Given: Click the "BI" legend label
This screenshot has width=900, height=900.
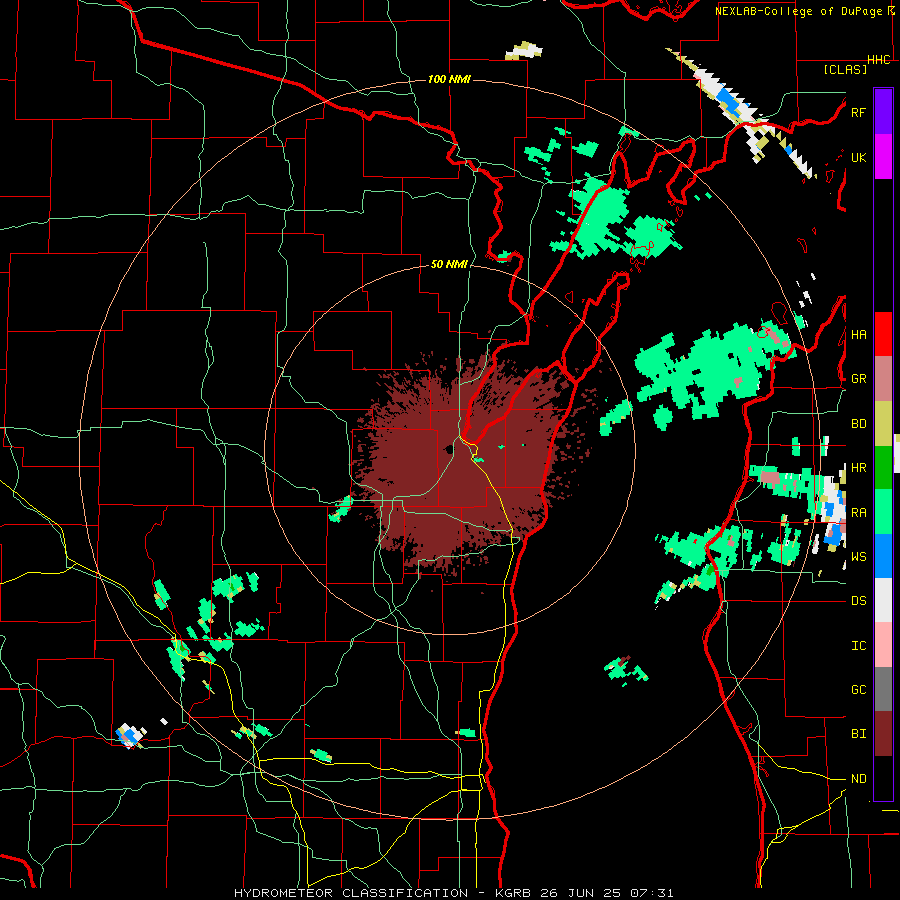Looking at the screenshot, I should (x=858, y=734).
